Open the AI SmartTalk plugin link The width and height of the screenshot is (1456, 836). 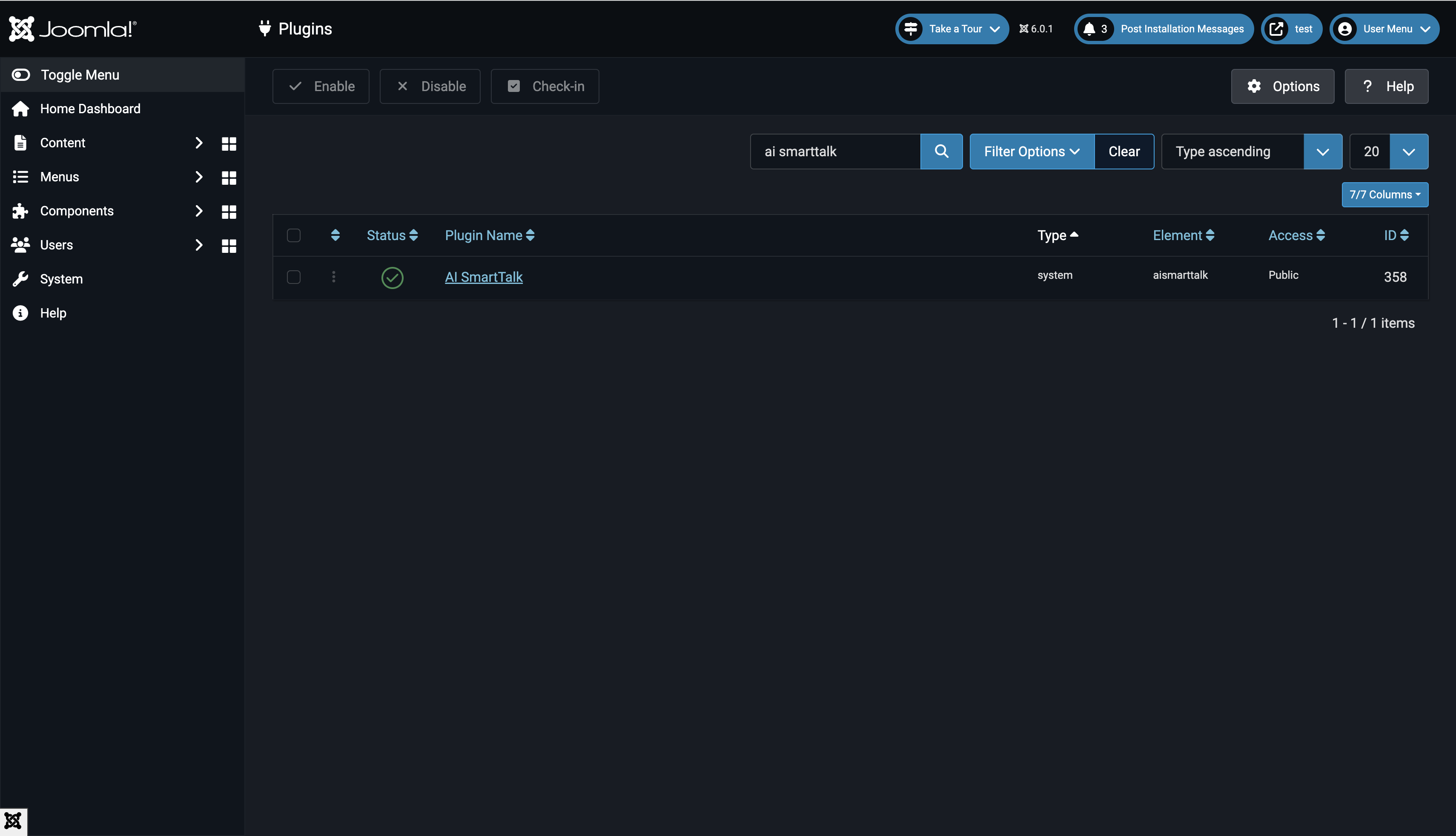[x=484, y=277]
